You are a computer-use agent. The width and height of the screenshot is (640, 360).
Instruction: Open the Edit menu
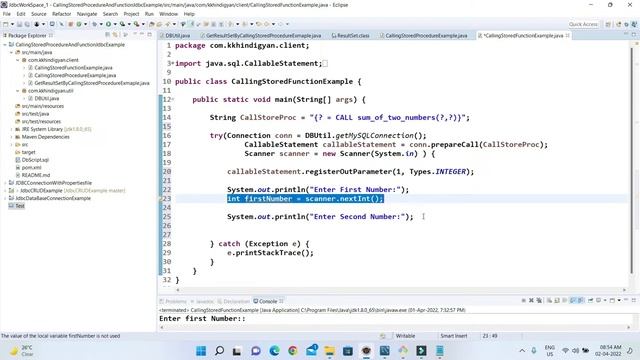[x=21, y=14]
